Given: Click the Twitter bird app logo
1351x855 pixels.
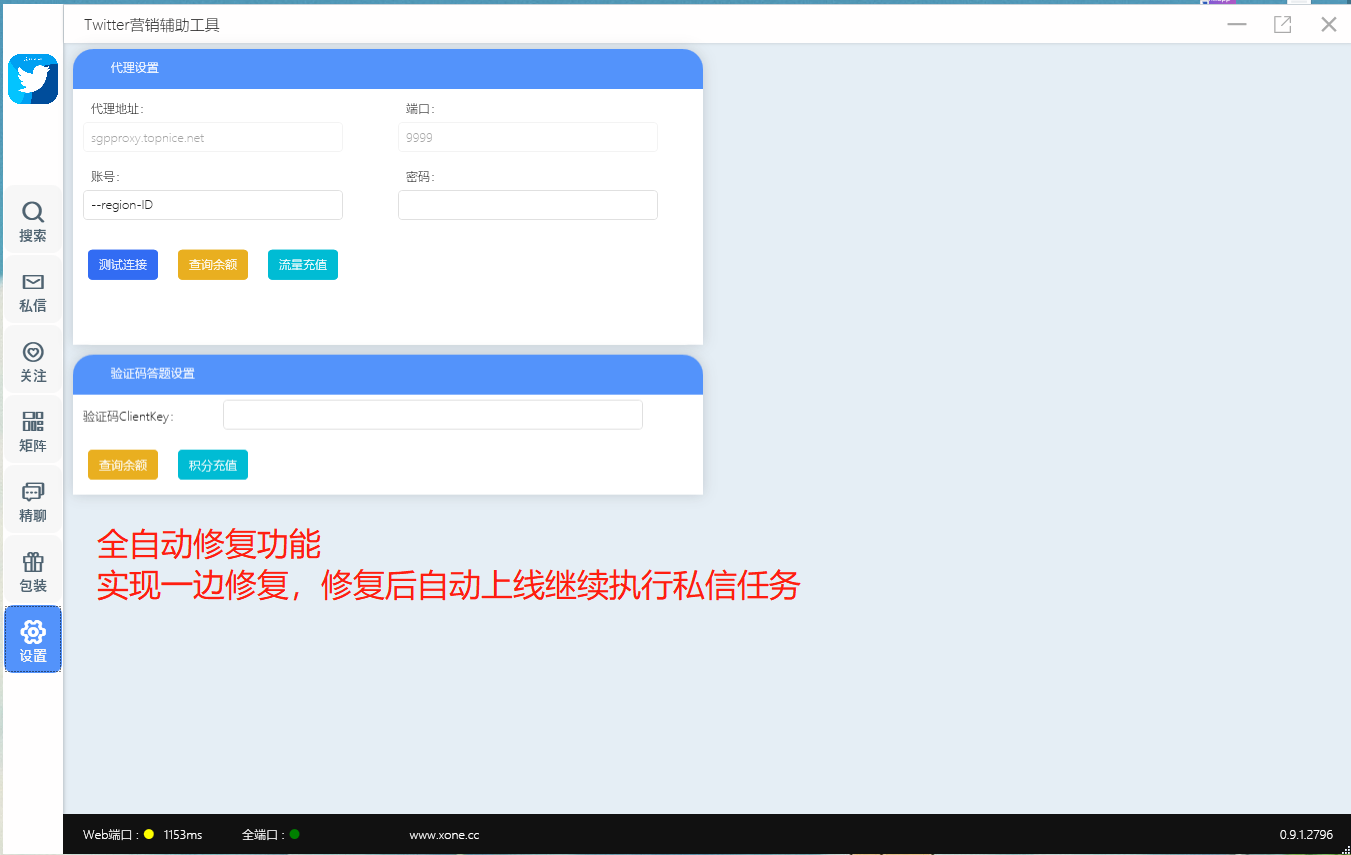Looking at the screenshot, I should [33, 79].
